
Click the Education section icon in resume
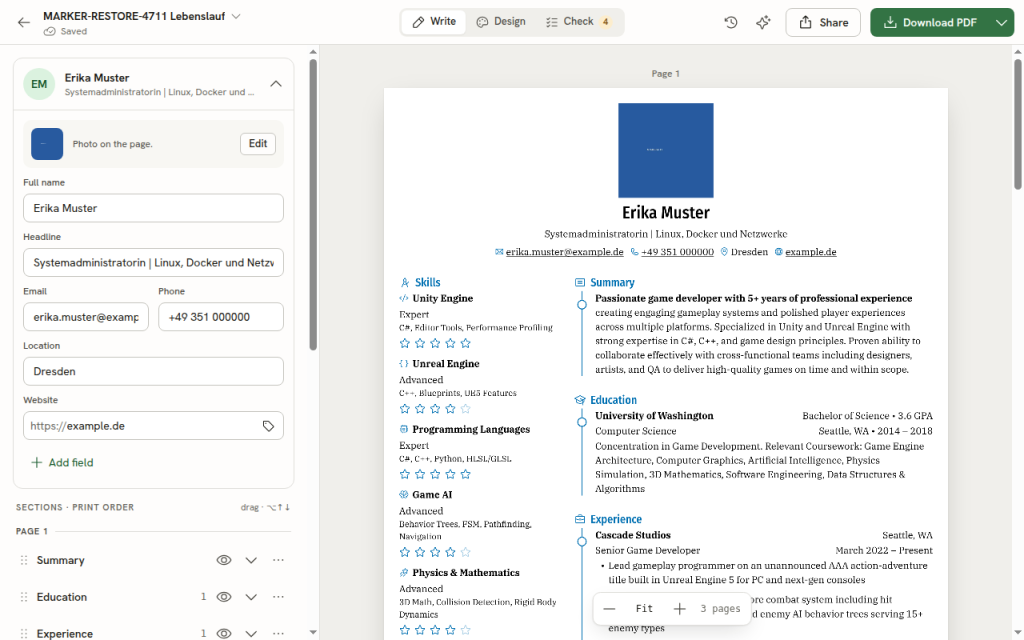579,400
